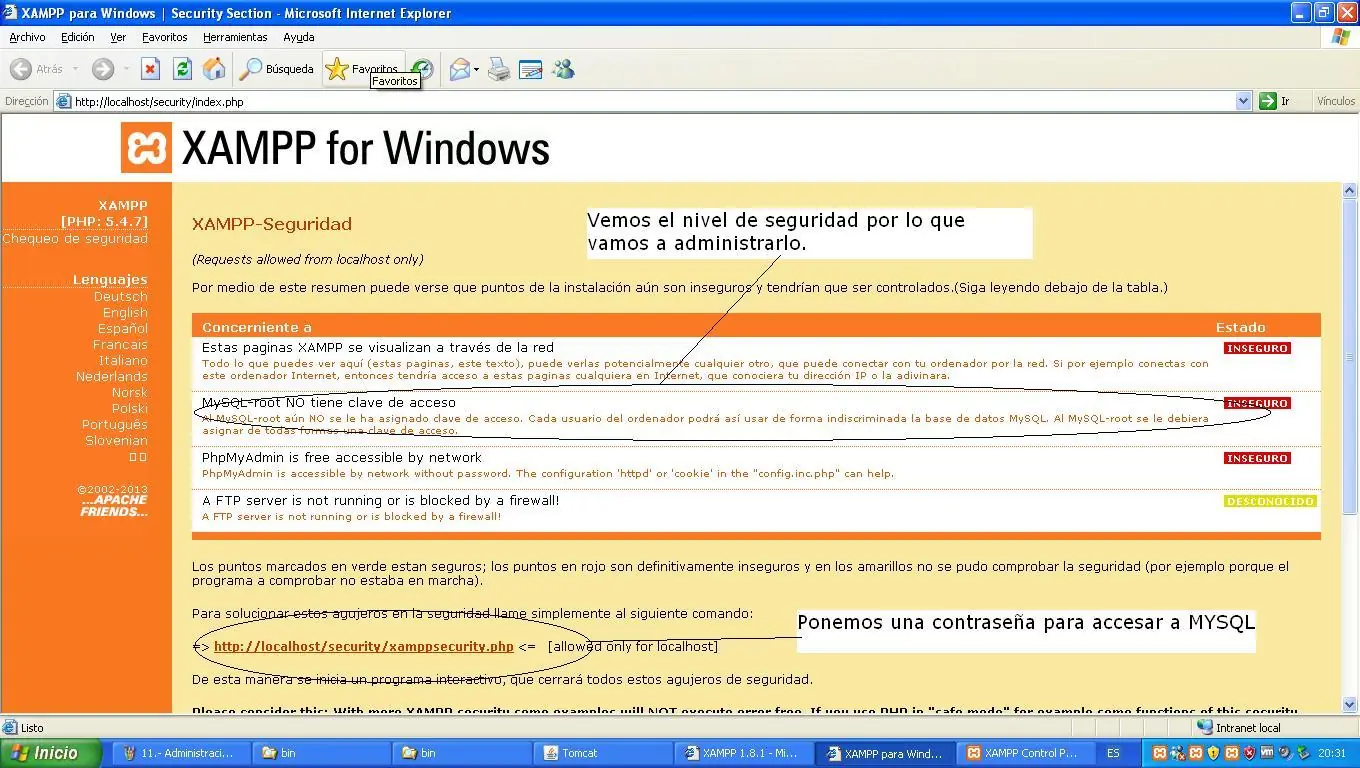Expand the forward button history dropdown arrow

(x=126, y=69)
